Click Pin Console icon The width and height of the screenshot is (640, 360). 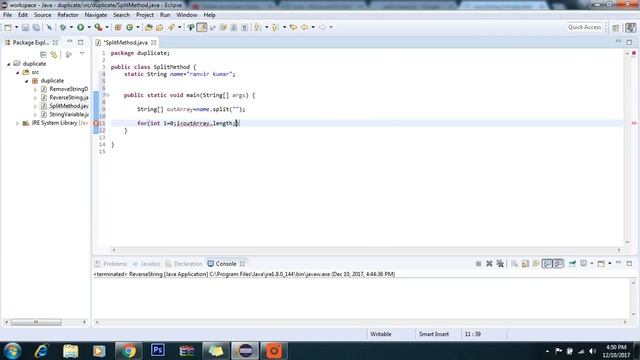click(x=572, y=264)
